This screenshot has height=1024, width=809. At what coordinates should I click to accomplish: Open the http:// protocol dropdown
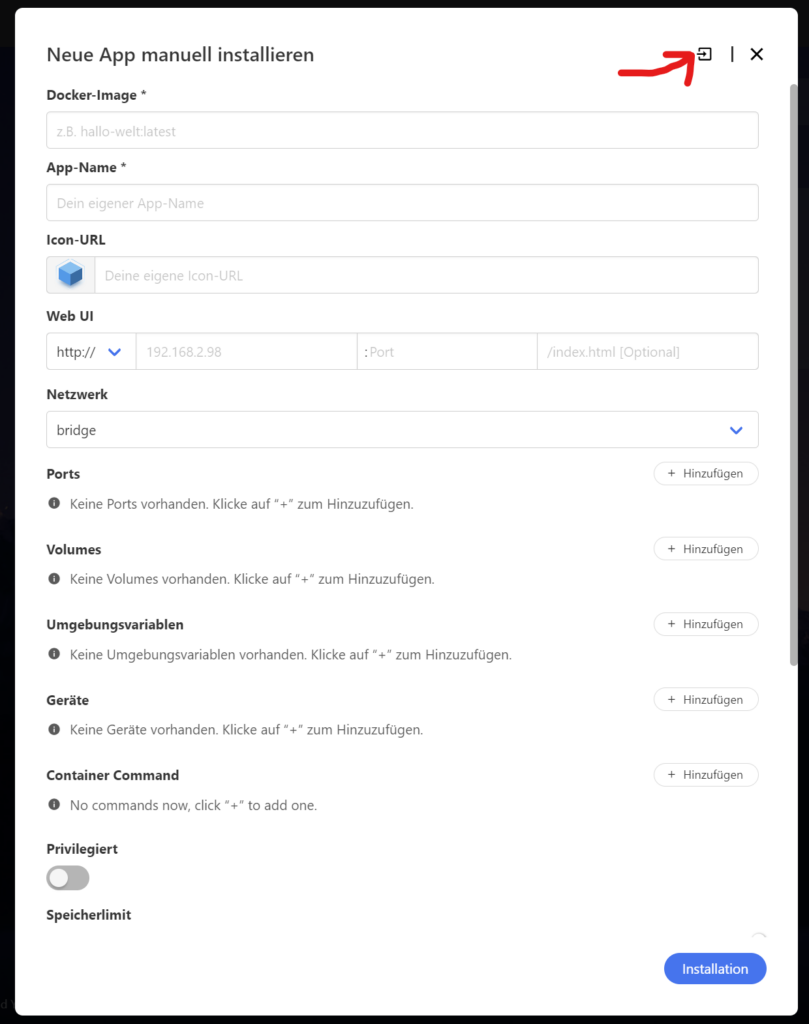(91, 352)
